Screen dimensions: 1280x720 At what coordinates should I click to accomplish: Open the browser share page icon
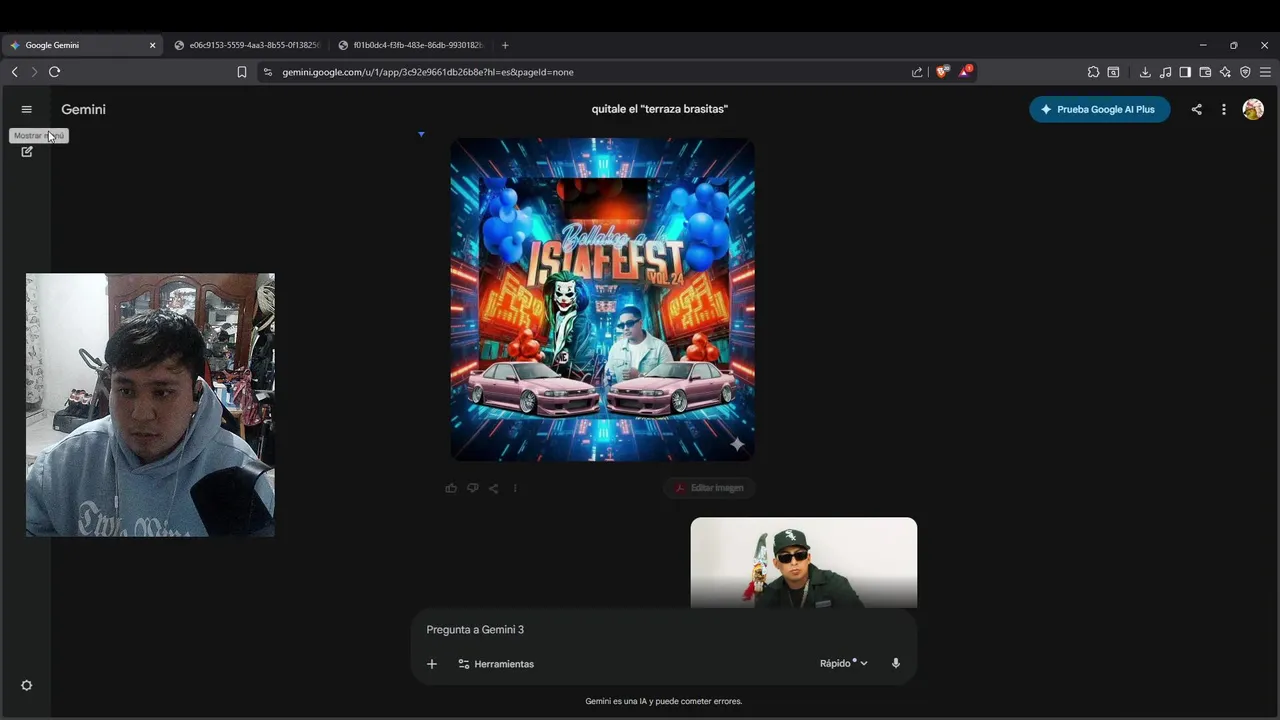click(x=917, y=72)
